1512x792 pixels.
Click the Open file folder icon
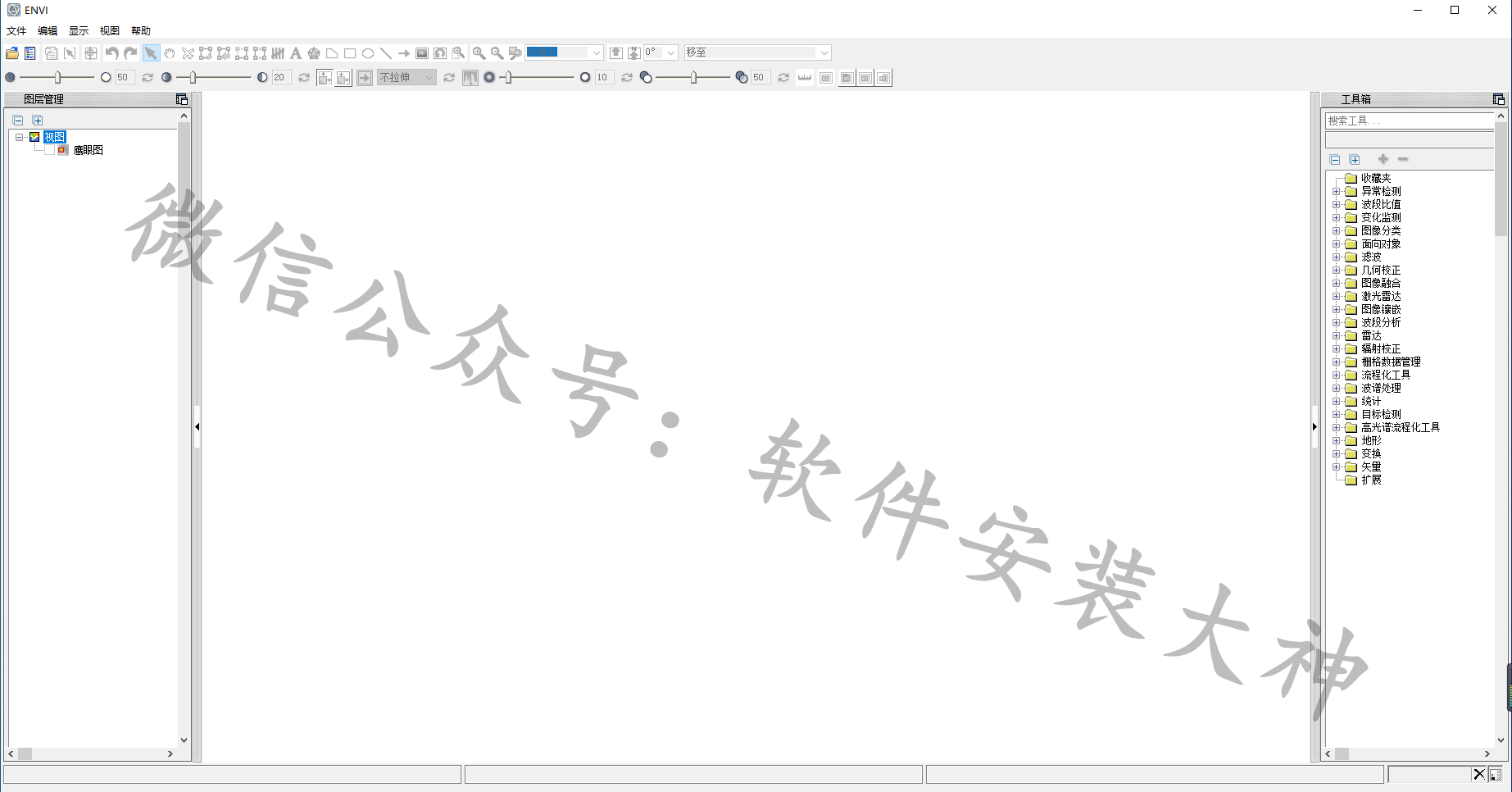[x=12, y=53]
